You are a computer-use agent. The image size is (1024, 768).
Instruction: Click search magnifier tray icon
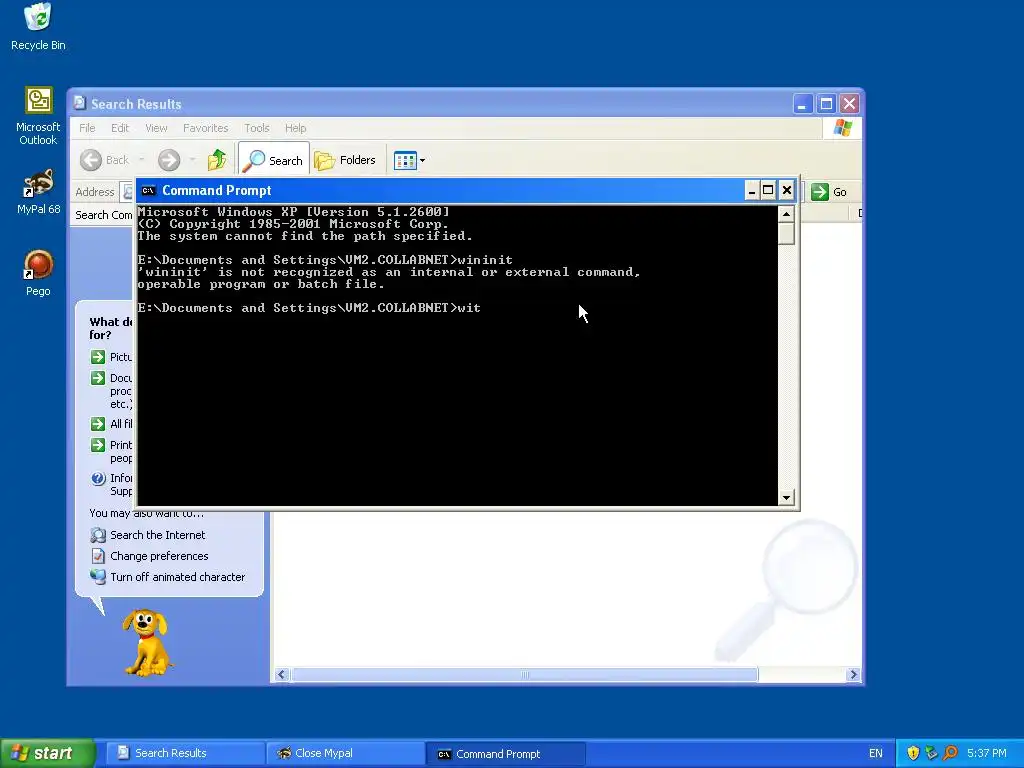950,753
